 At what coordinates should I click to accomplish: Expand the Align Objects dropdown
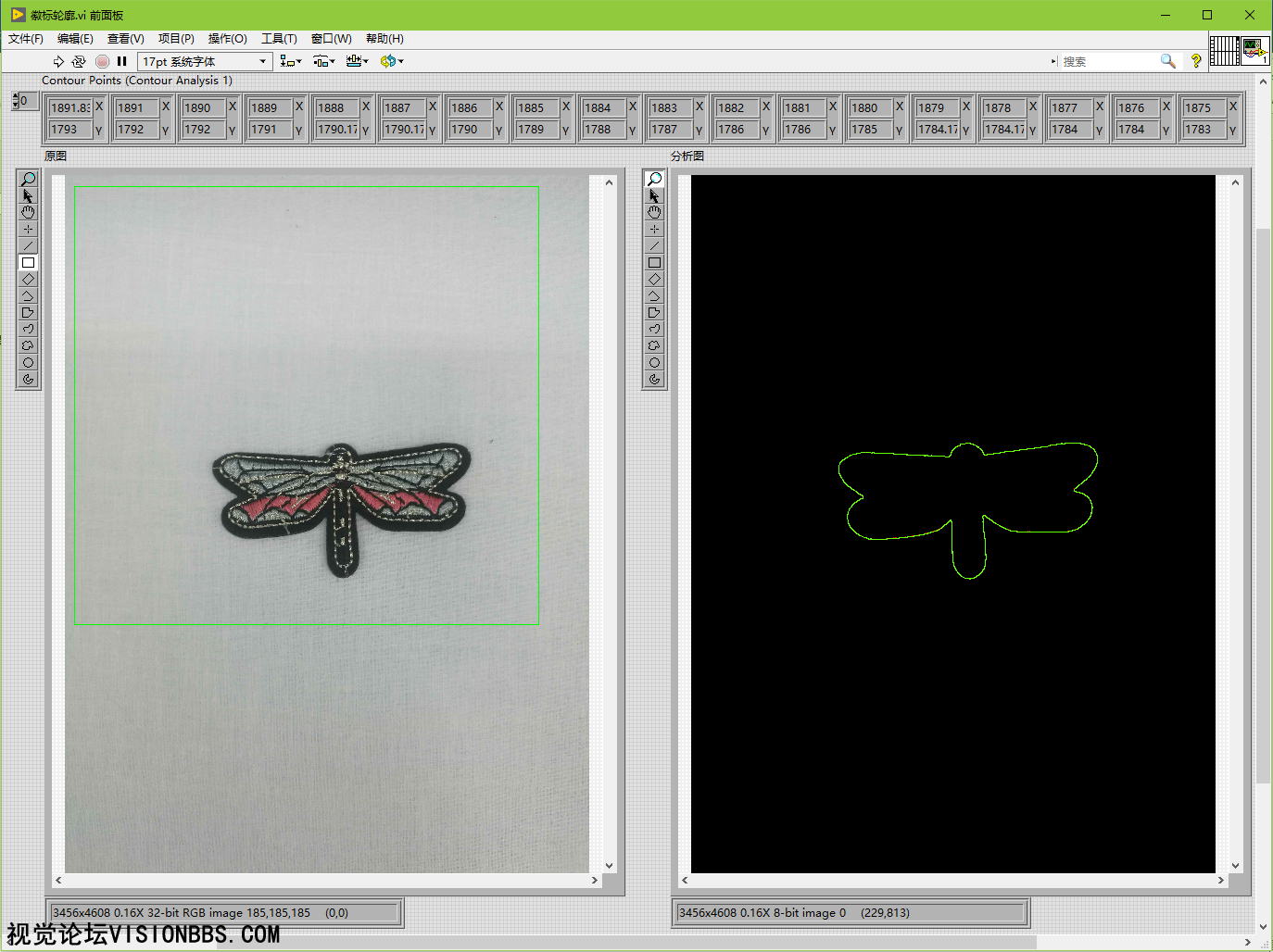tap(291, 61)
